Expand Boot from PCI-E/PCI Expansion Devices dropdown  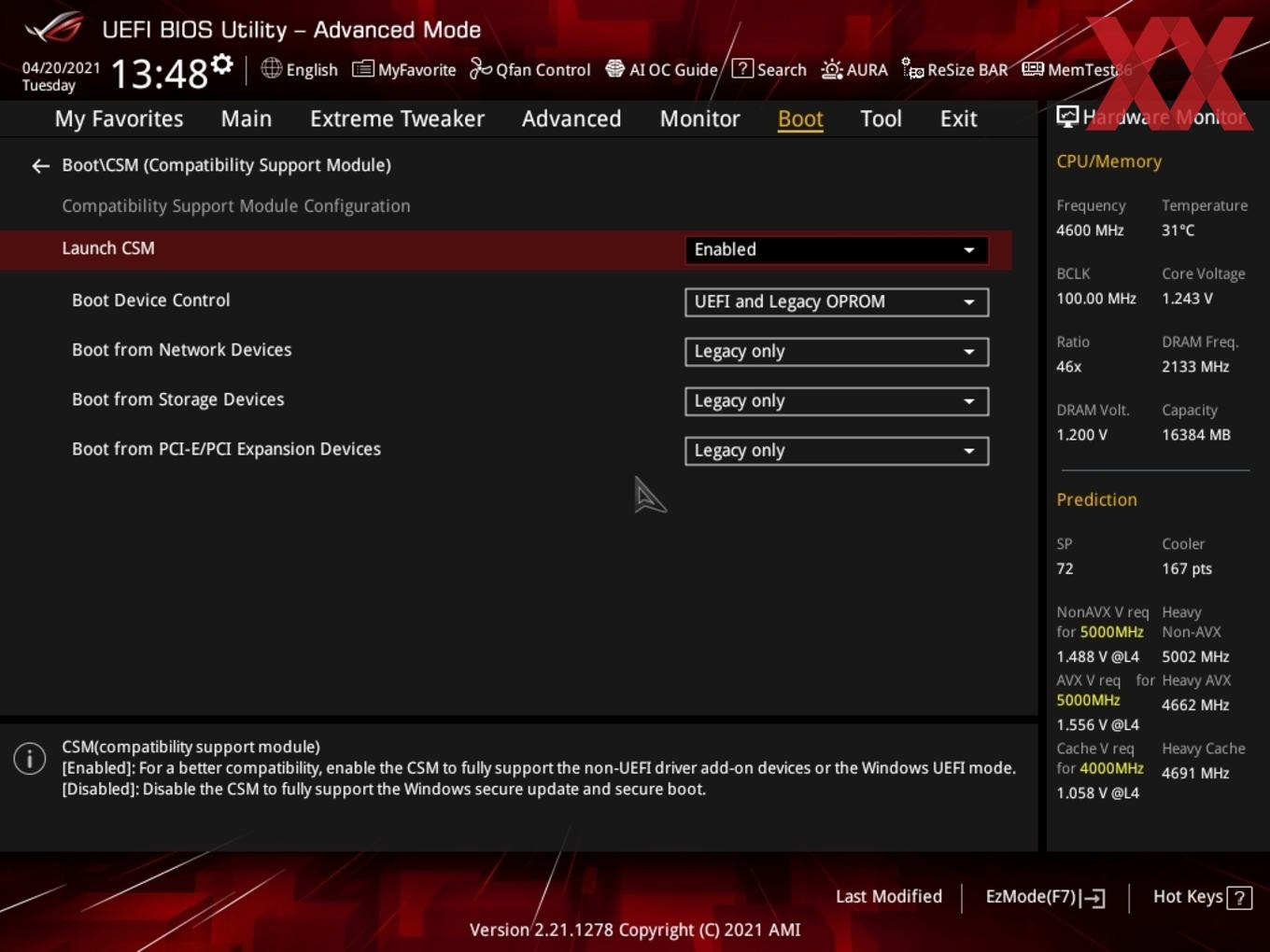pos(837,451)
